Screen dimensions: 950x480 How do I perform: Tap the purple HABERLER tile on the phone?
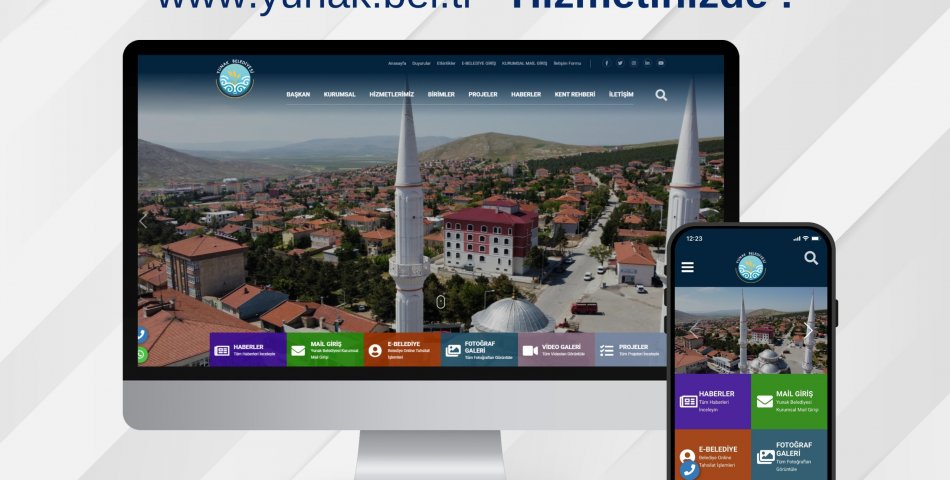click(x=712, y=401)
